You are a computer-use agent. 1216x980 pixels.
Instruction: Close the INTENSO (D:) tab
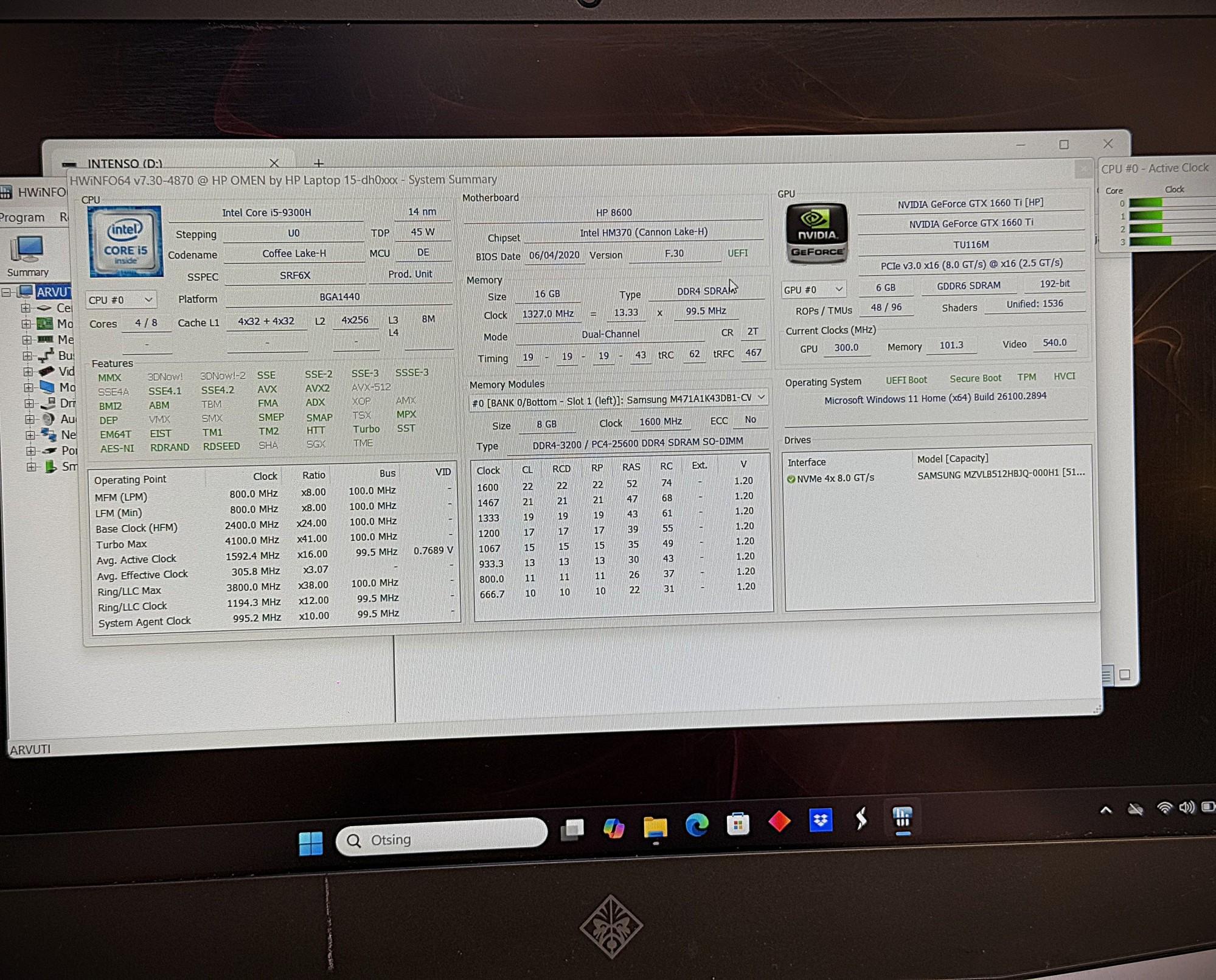[274, 162]
